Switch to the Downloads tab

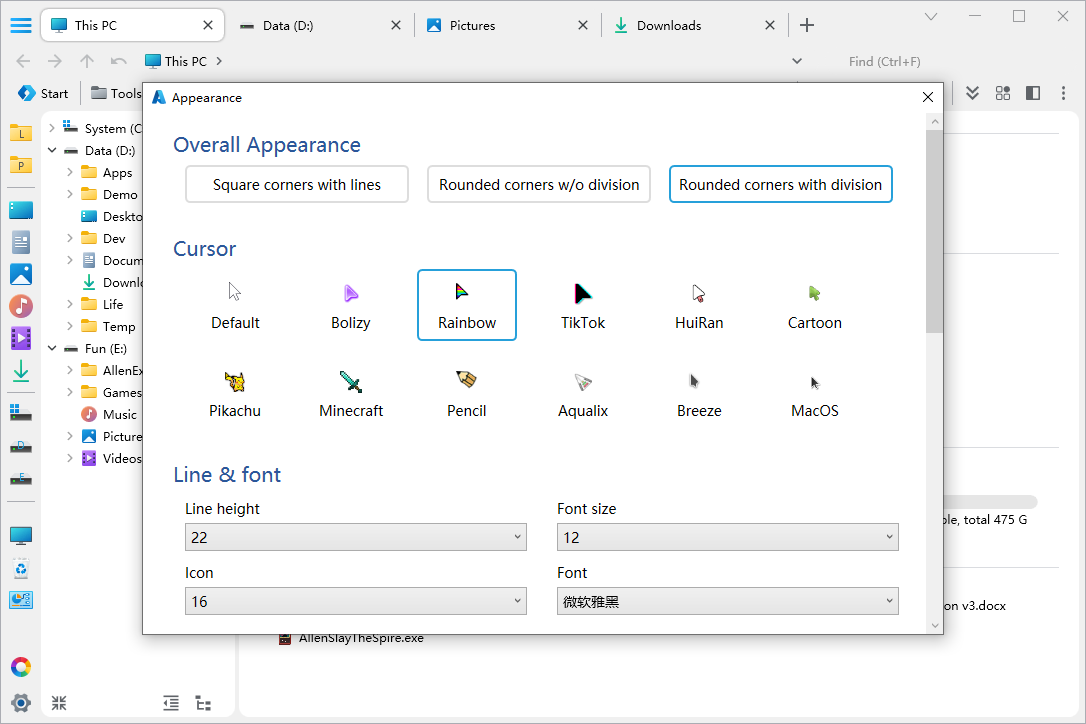click(668, 26)
